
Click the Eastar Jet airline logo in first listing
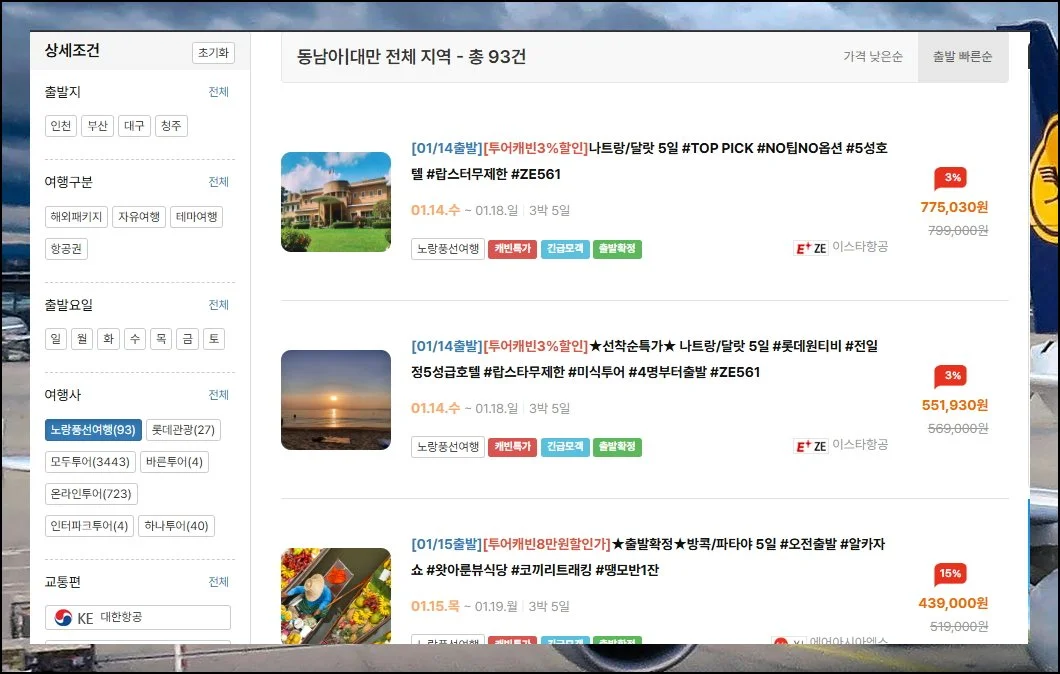[x=811, y=248]
